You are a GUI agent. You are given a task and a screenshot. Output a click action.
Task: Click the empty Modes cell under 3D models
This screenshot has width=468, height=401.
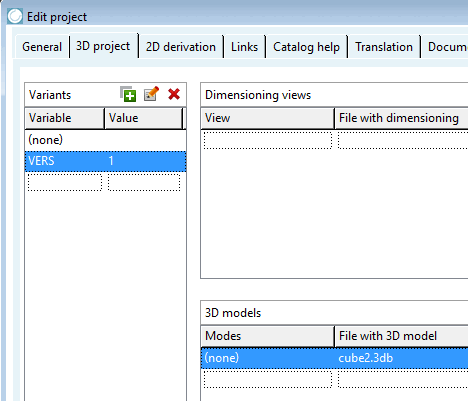pyautogui.click(x=268, y=379)
